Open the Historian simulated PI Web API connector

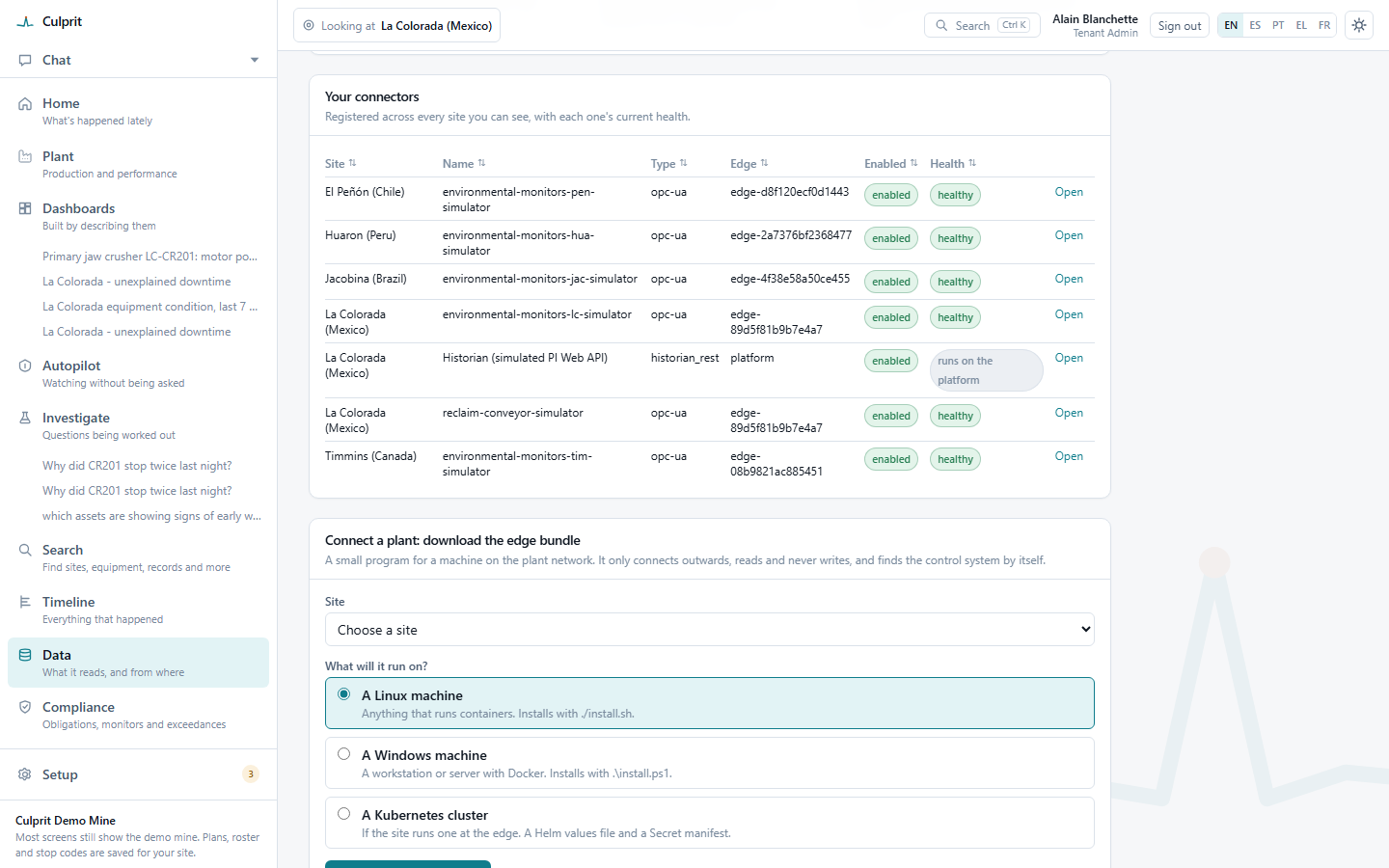[1069, 358]
